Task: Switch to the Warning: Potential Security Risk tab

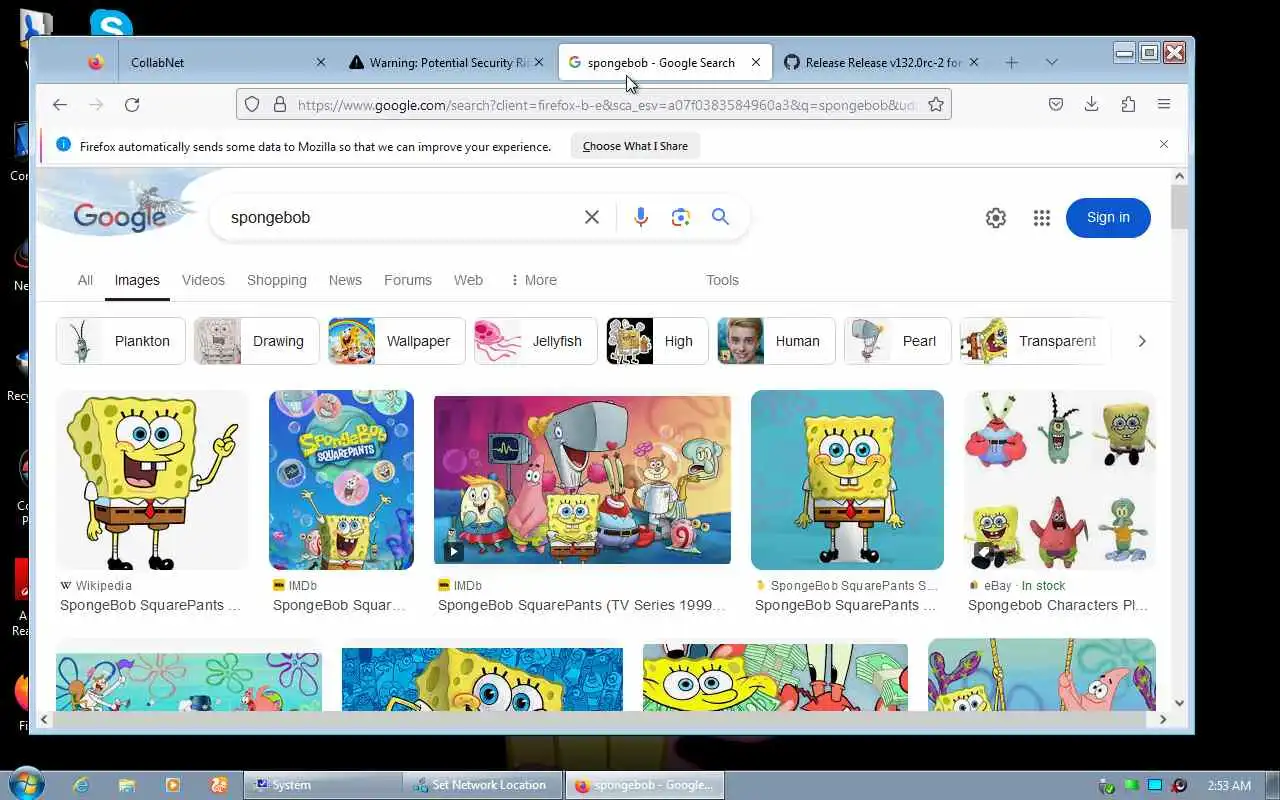Action: [447, 62]
